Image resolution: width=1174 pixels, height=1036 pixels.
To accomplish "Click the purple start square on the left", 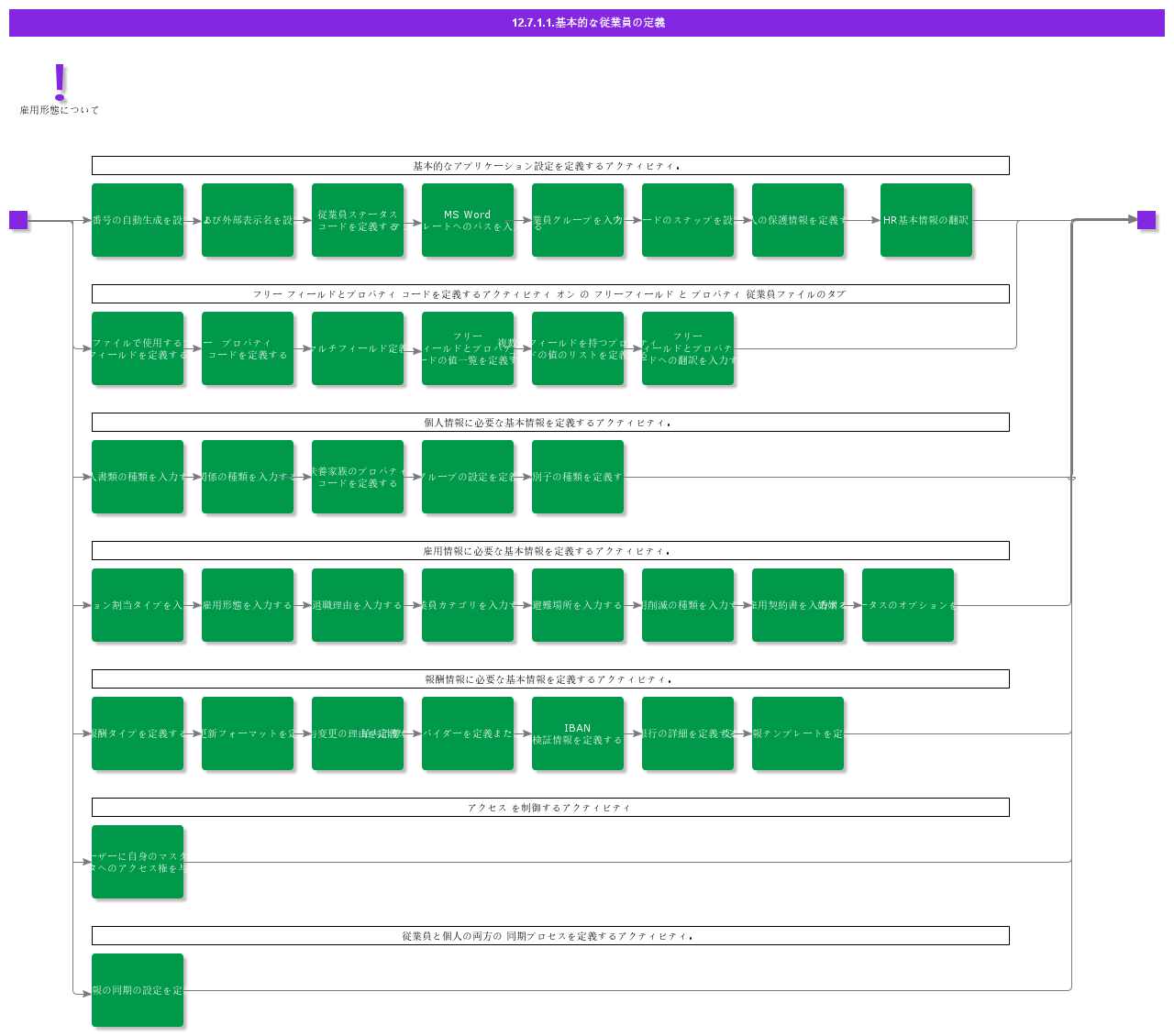I will pos(18,220).
